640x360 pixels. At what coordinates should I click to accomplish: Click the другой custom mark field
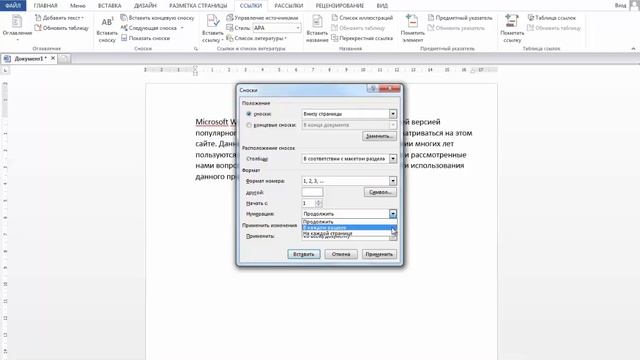[x=312, y=192]
